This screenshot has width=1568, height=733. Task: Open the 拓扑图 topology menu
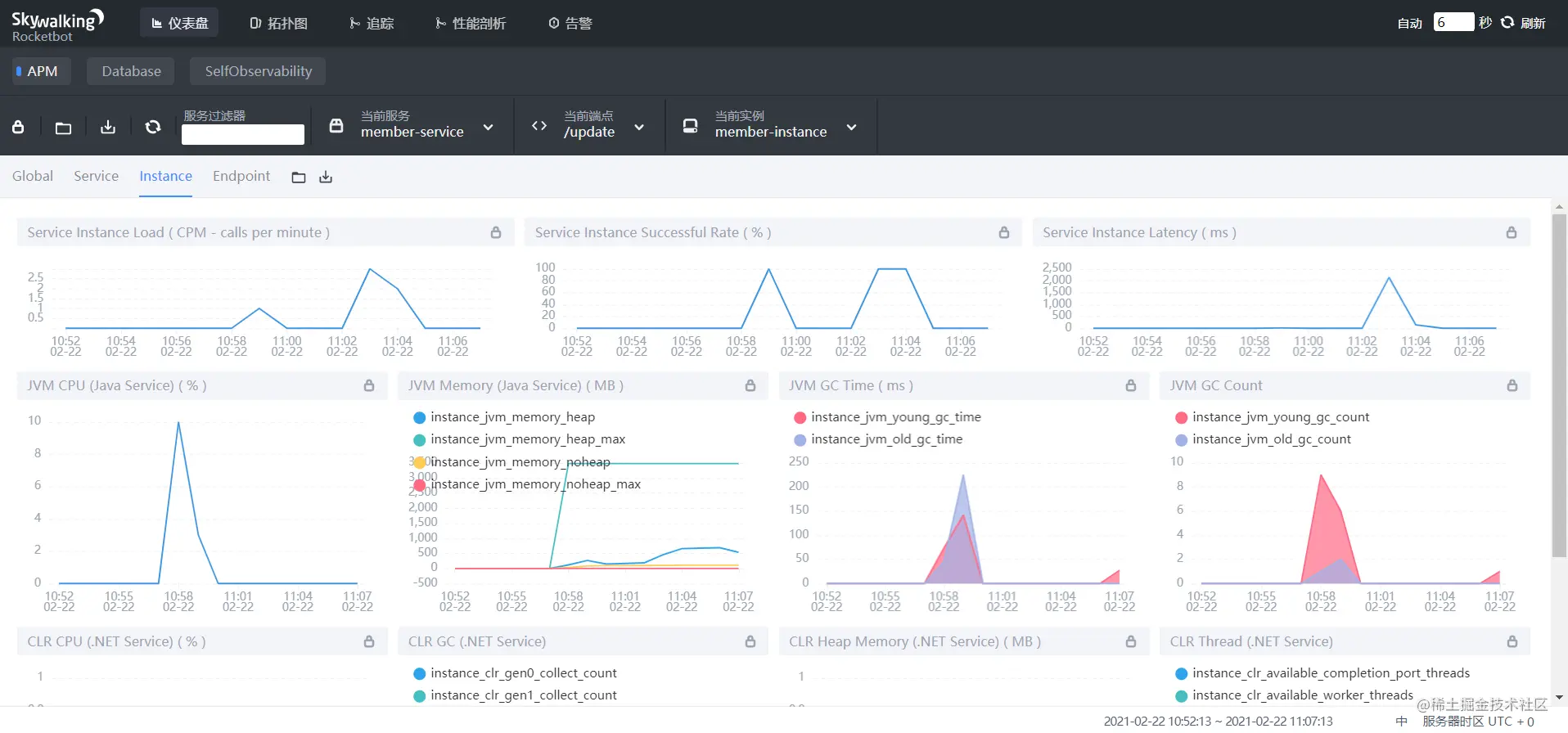click(279, 24)
